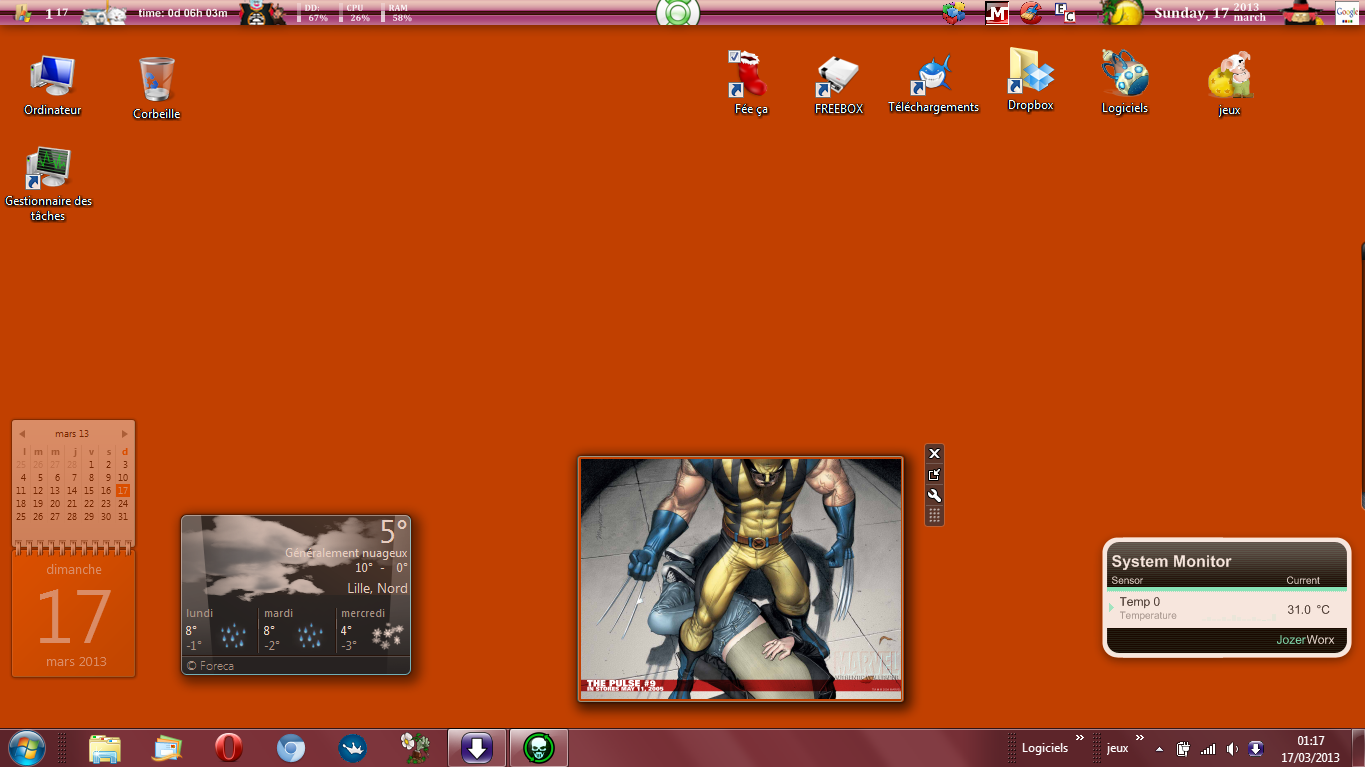Open the Google icon in top bar
This screenshot has width=1365, height=767.
pyautogui.click(x=1347, y=13)
